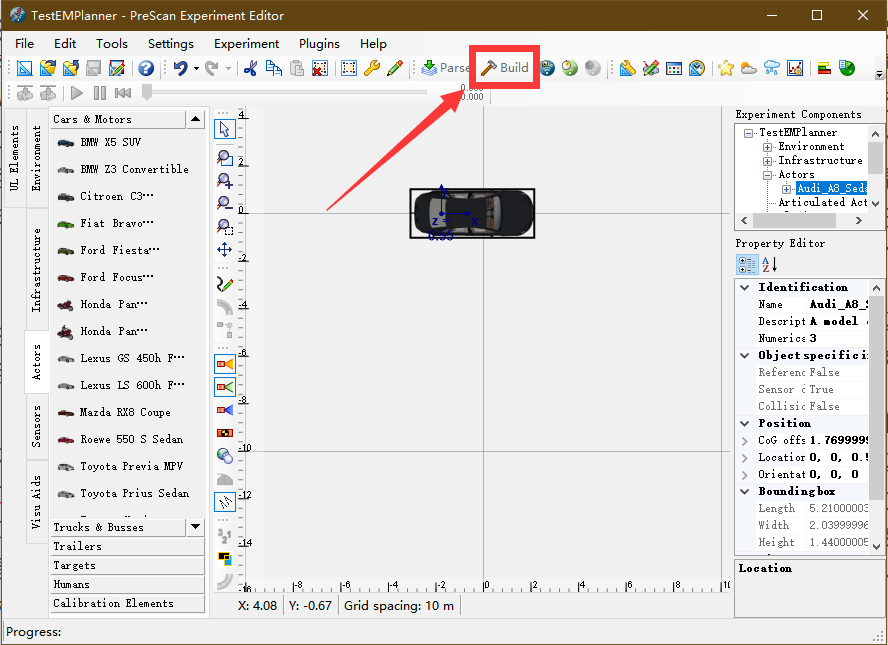Click the green radar chart icon
This screenshot has height=645, width=888.
[x=847, y=68]
